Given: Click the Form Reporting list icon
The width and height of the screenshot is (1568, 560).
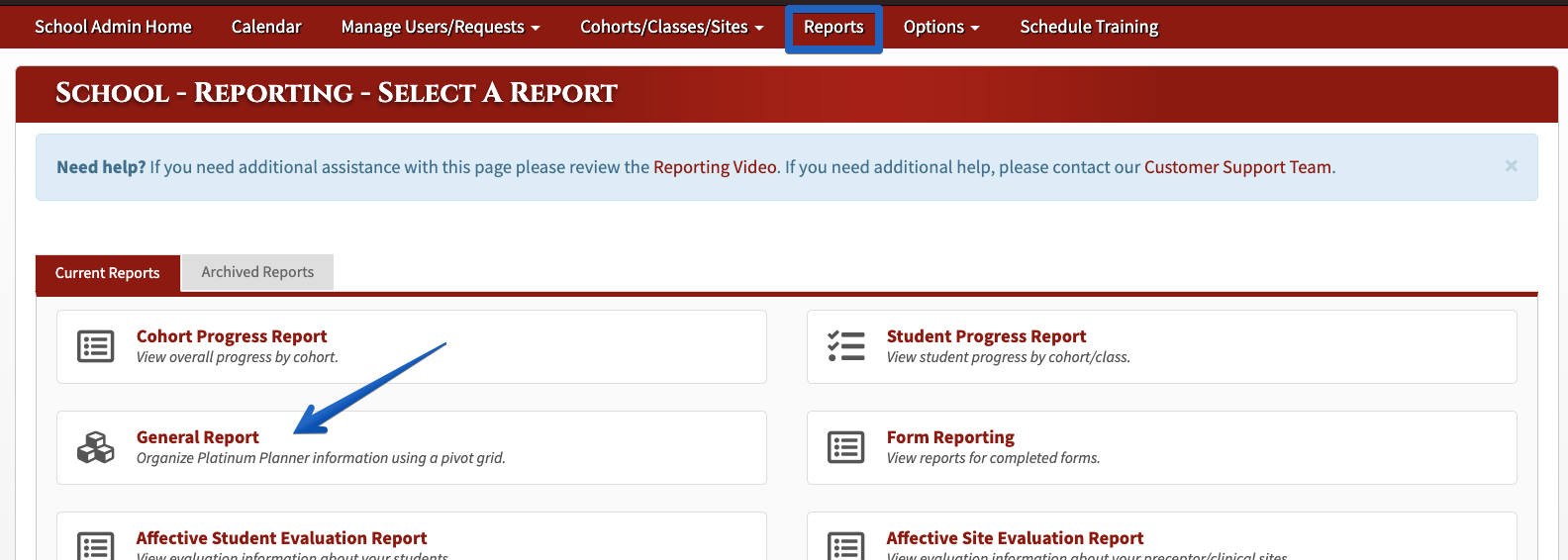Looking at the screenshot, I should (846, 447).
